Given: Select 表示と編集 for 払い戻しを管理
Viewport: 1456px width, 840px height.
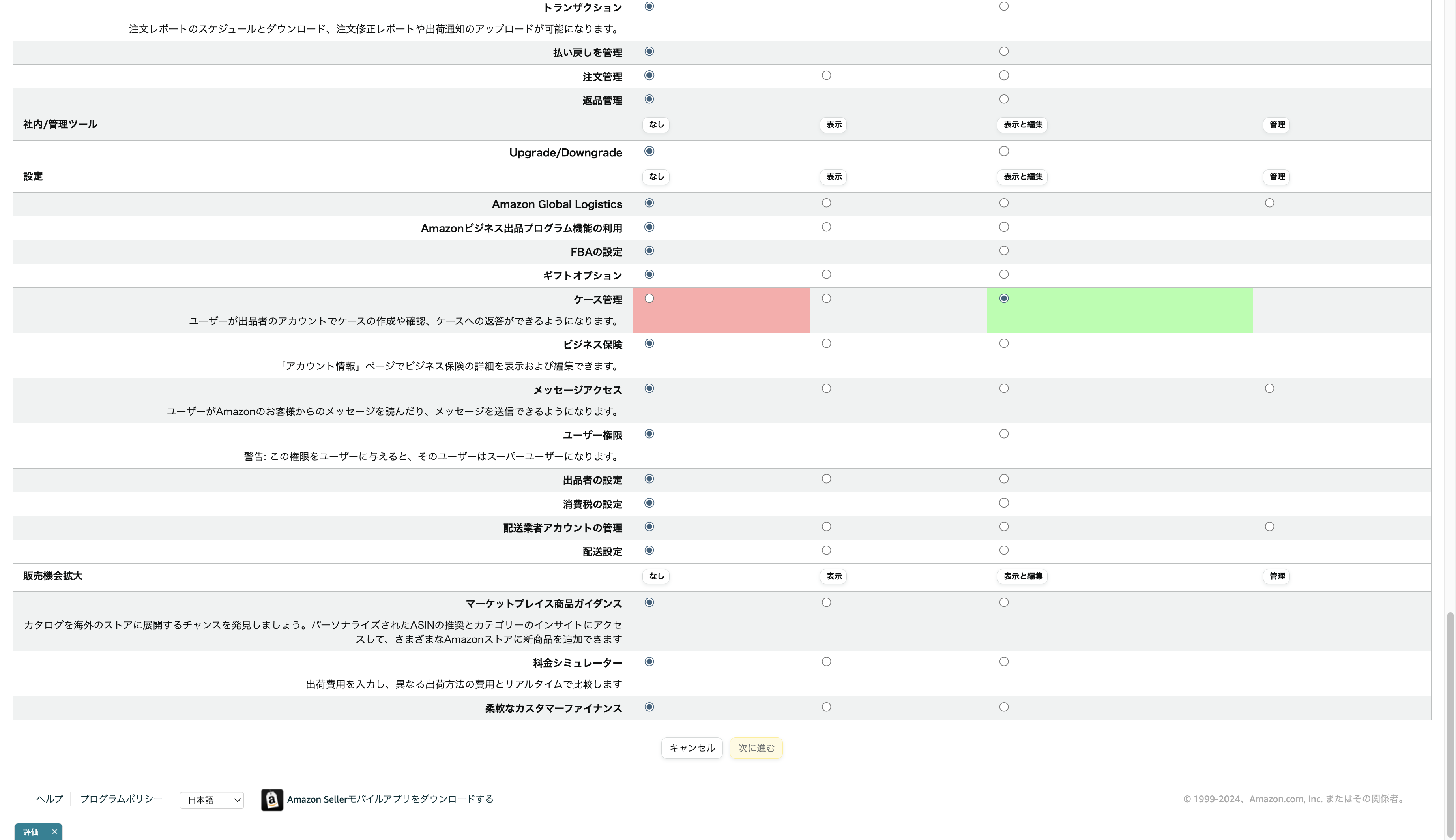Looking at the screenshot, I should [1004, 51].
